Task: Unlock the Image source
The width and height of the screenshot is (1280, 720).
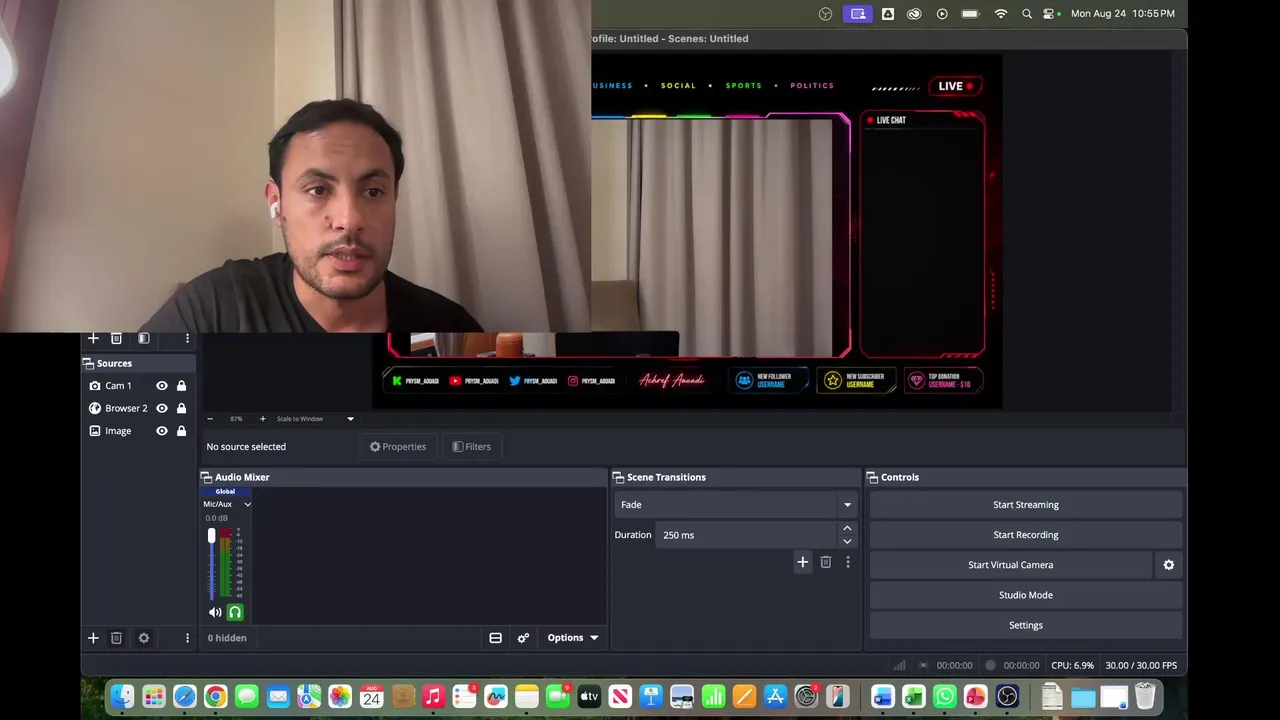Action: pyautogui.click(x=181, y=431)
